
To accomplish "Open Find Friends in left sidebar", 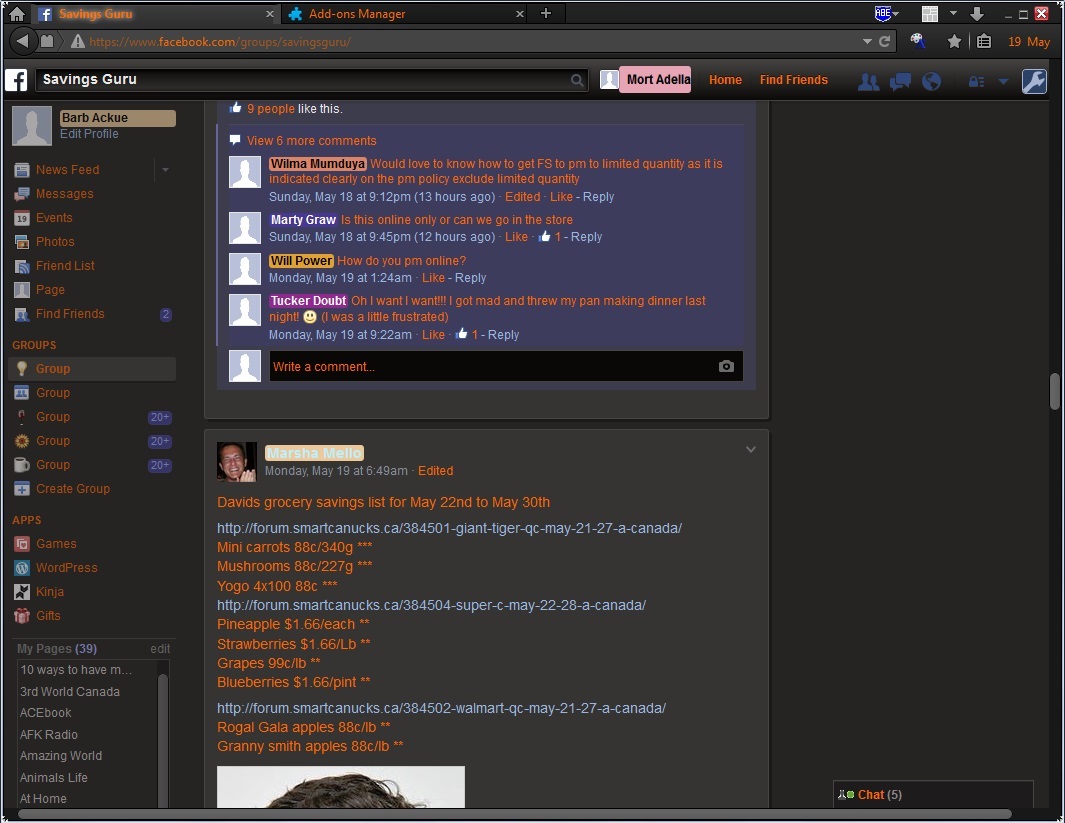I will pos(70,314).
